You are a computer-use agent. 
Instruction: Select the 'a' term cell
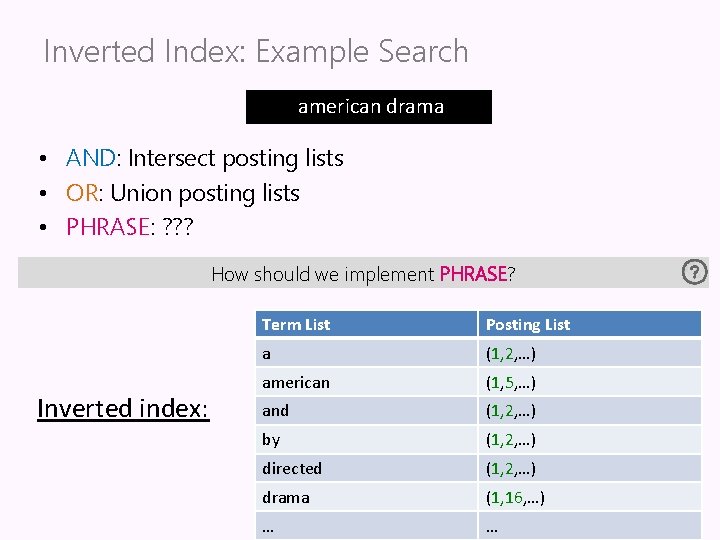click(267, 353)
